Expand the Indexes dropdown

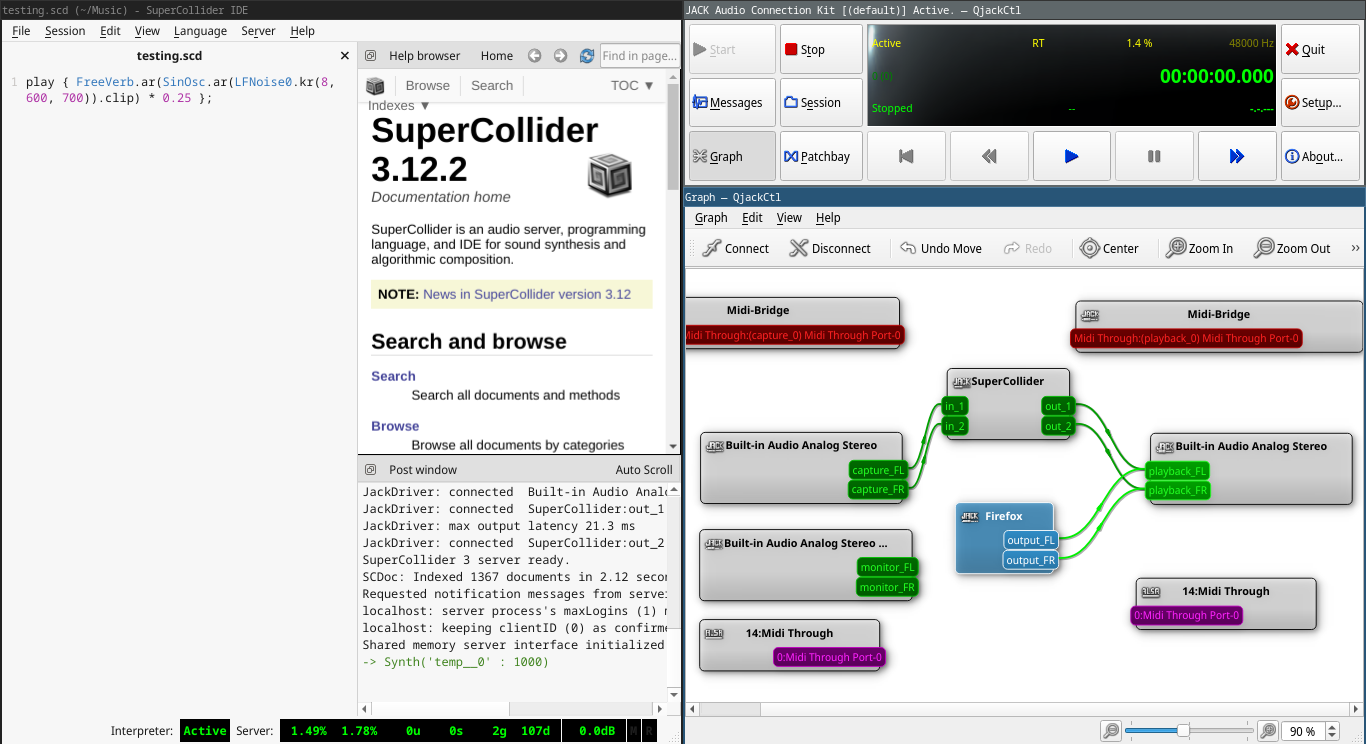pyautogui.click(x=398, y=105)
